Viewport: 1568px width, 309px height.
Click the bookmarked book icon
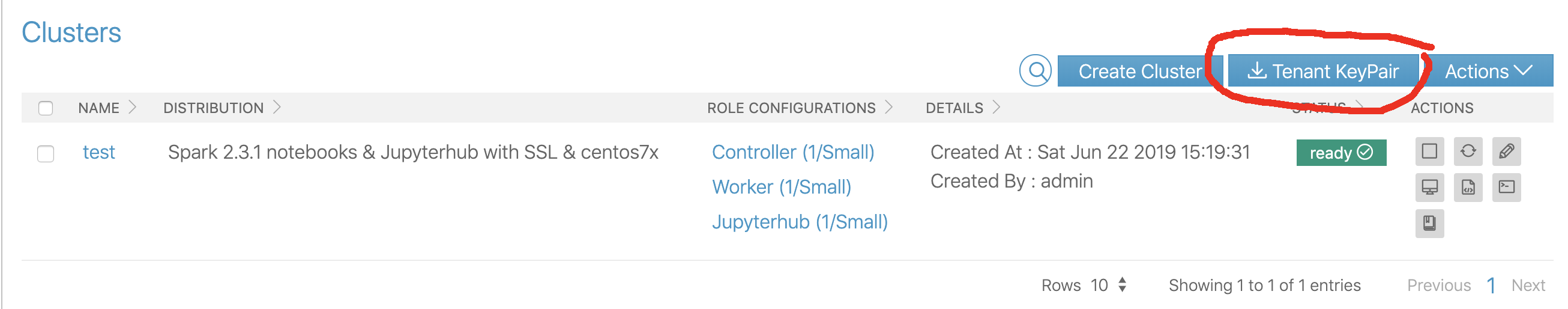(1429, 223)
